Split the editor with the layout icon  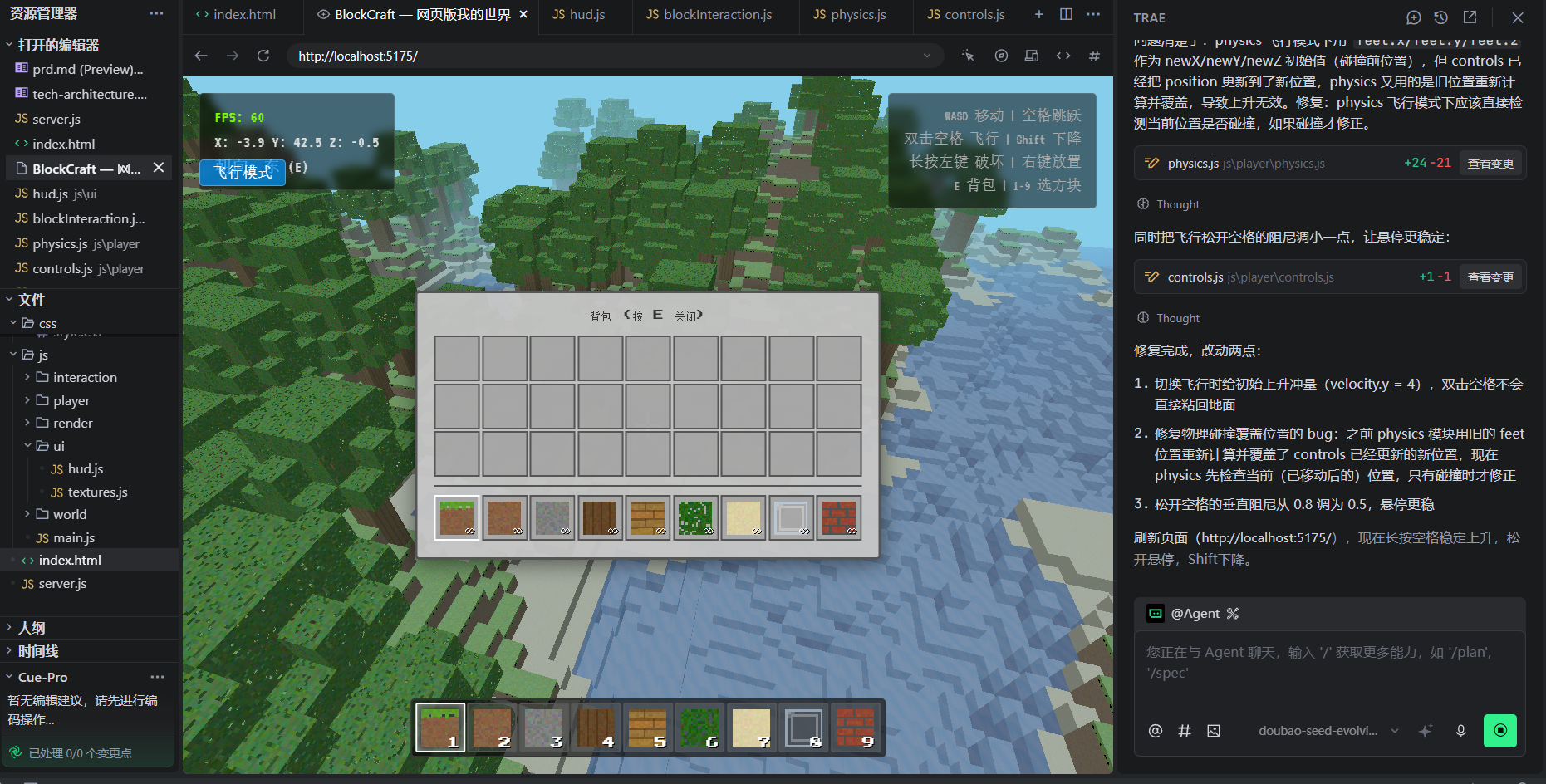click(1066, 14)
